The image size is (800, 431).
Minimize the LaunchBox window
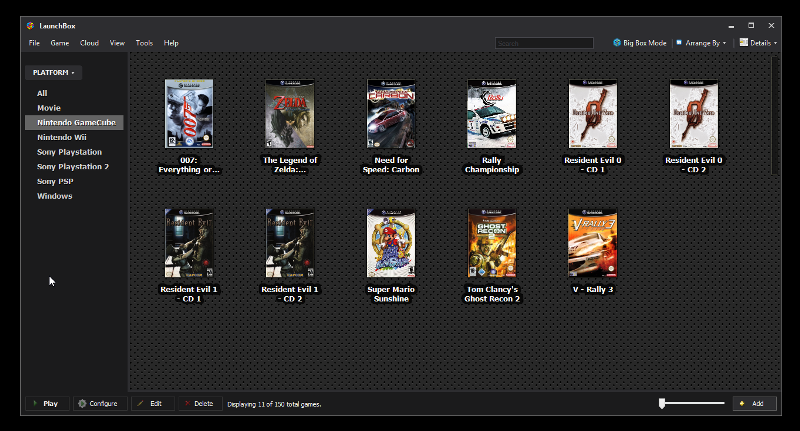(x=731, y=26)
